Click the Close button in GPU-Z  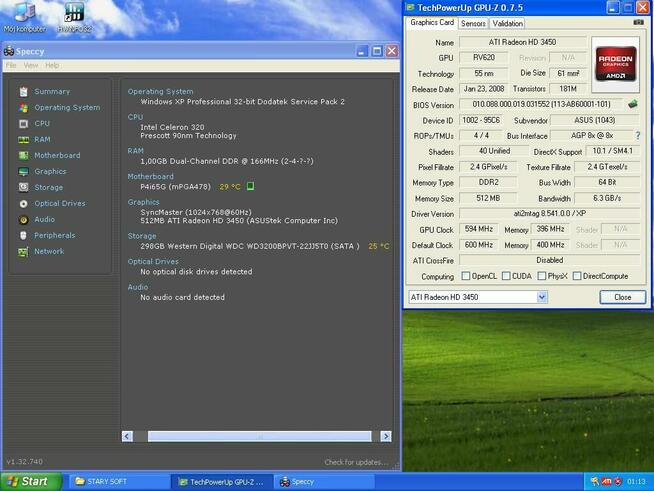tap(623, 297)
